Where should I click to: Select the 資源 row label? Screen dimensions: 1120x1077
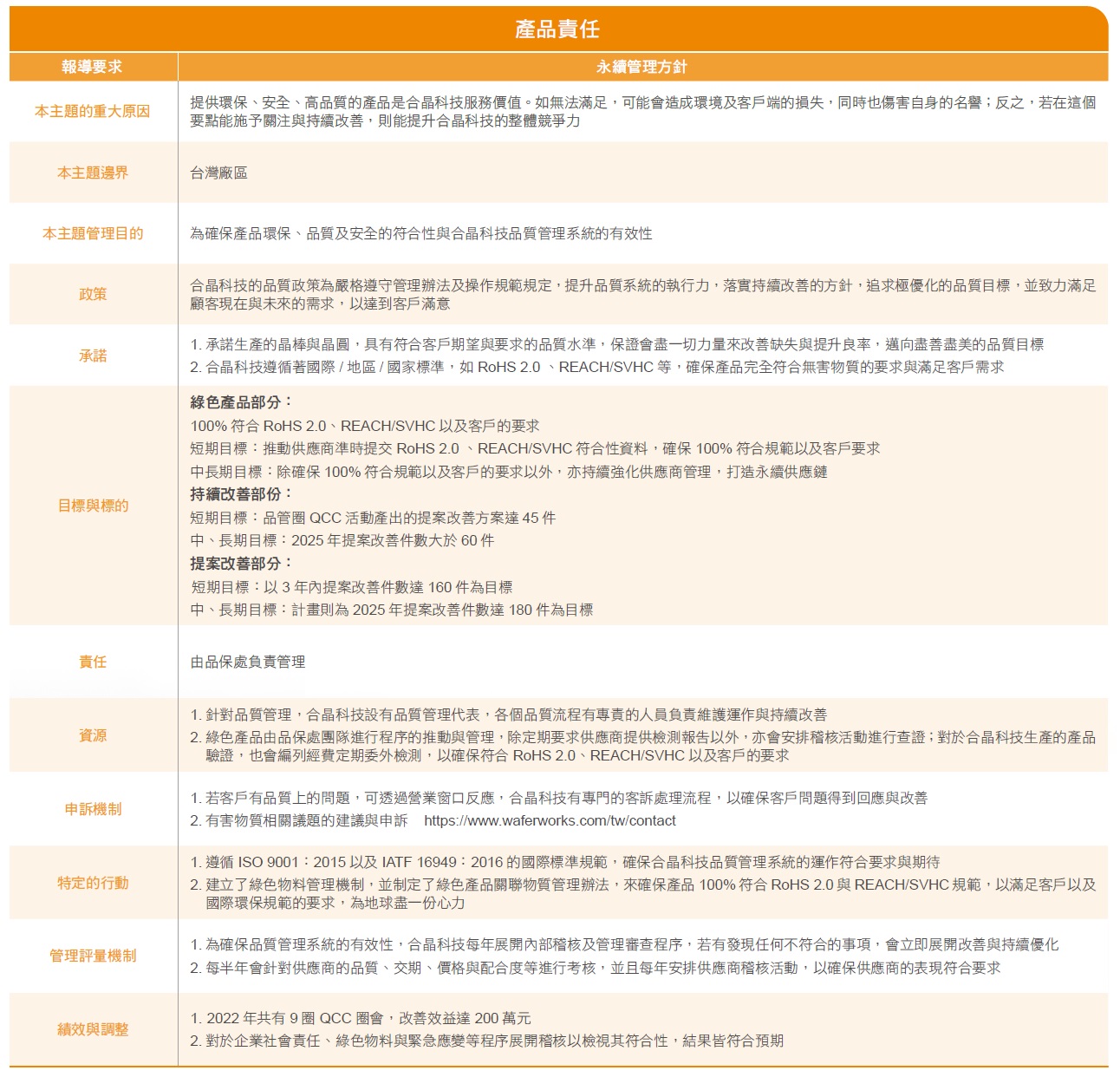pyautogui.click(x=93, y=735)
